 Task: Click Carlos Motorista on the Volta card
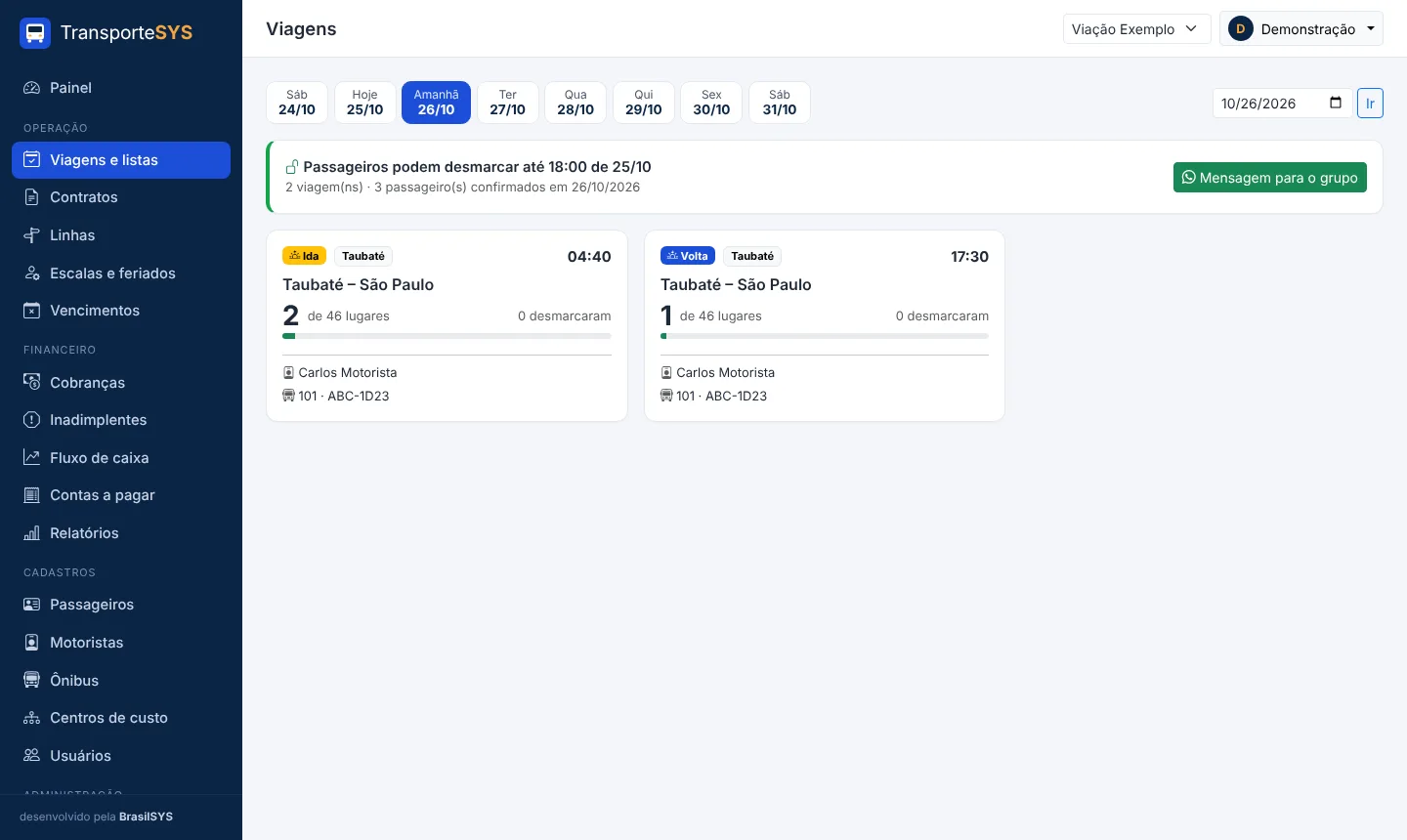[725, 372]
